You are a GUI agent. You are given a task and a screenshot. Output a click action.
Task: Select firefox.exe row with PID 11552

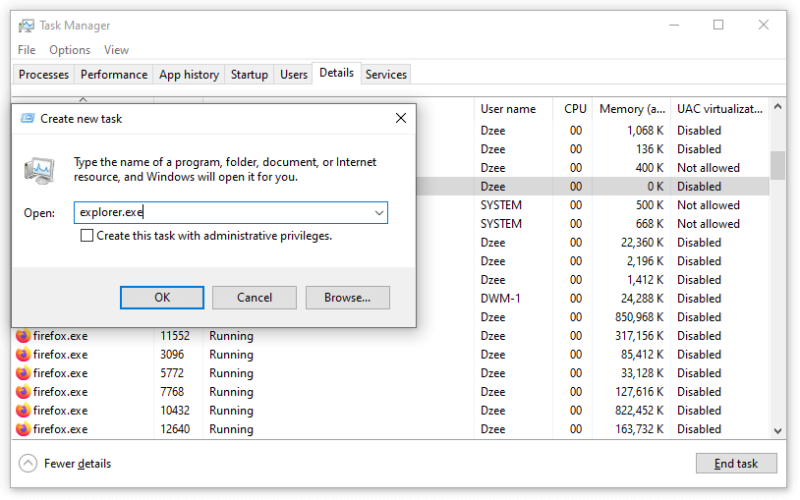[390, 336]
